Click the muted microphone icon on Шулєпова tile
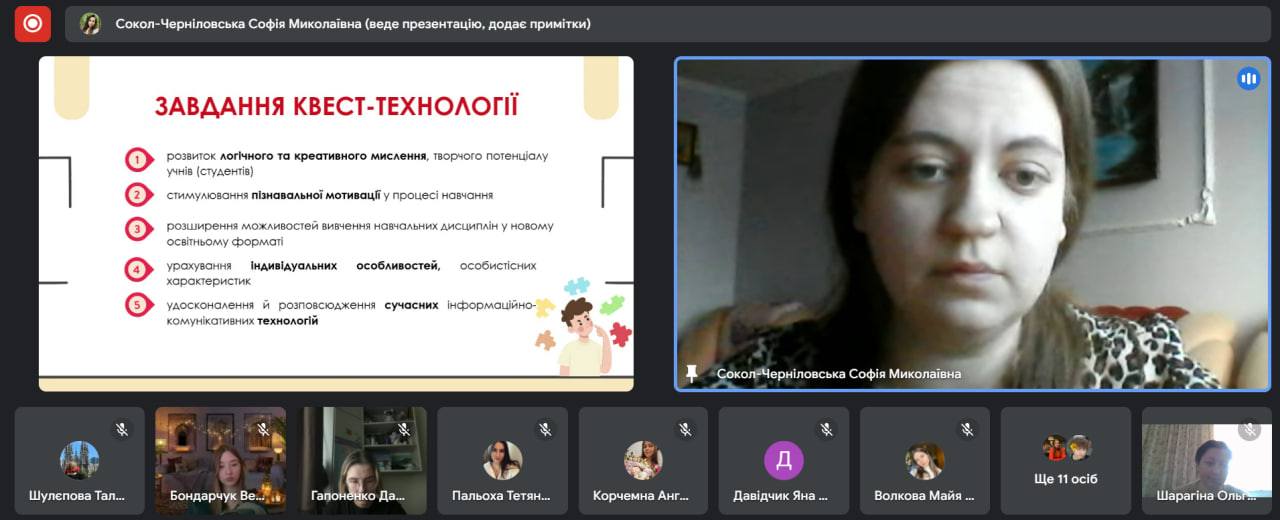 click(x=122, y=429)
